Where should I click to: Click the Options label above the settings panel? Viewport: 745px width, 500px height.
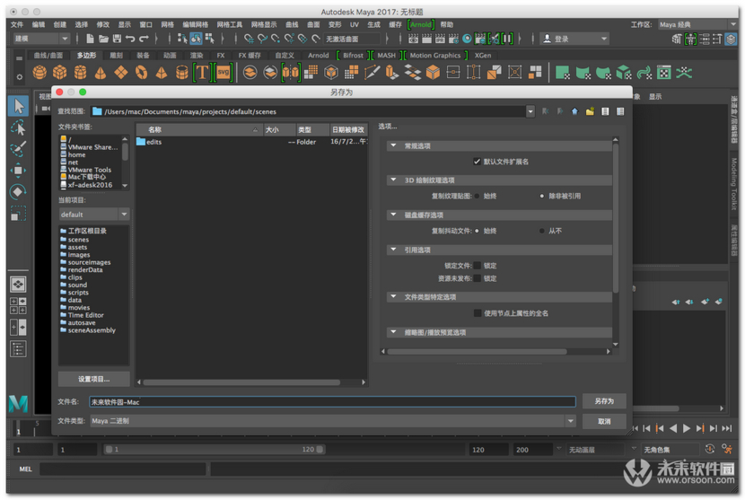pos(387,126)
